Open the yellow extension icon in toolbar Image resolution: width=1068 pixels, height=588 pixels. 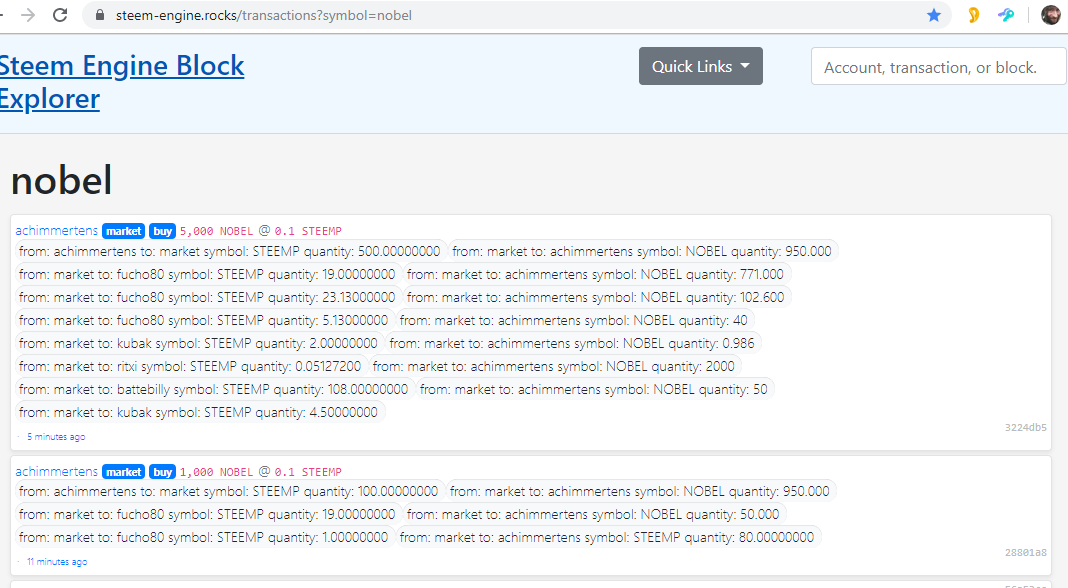pyautogui.click(x=973, y=15)
